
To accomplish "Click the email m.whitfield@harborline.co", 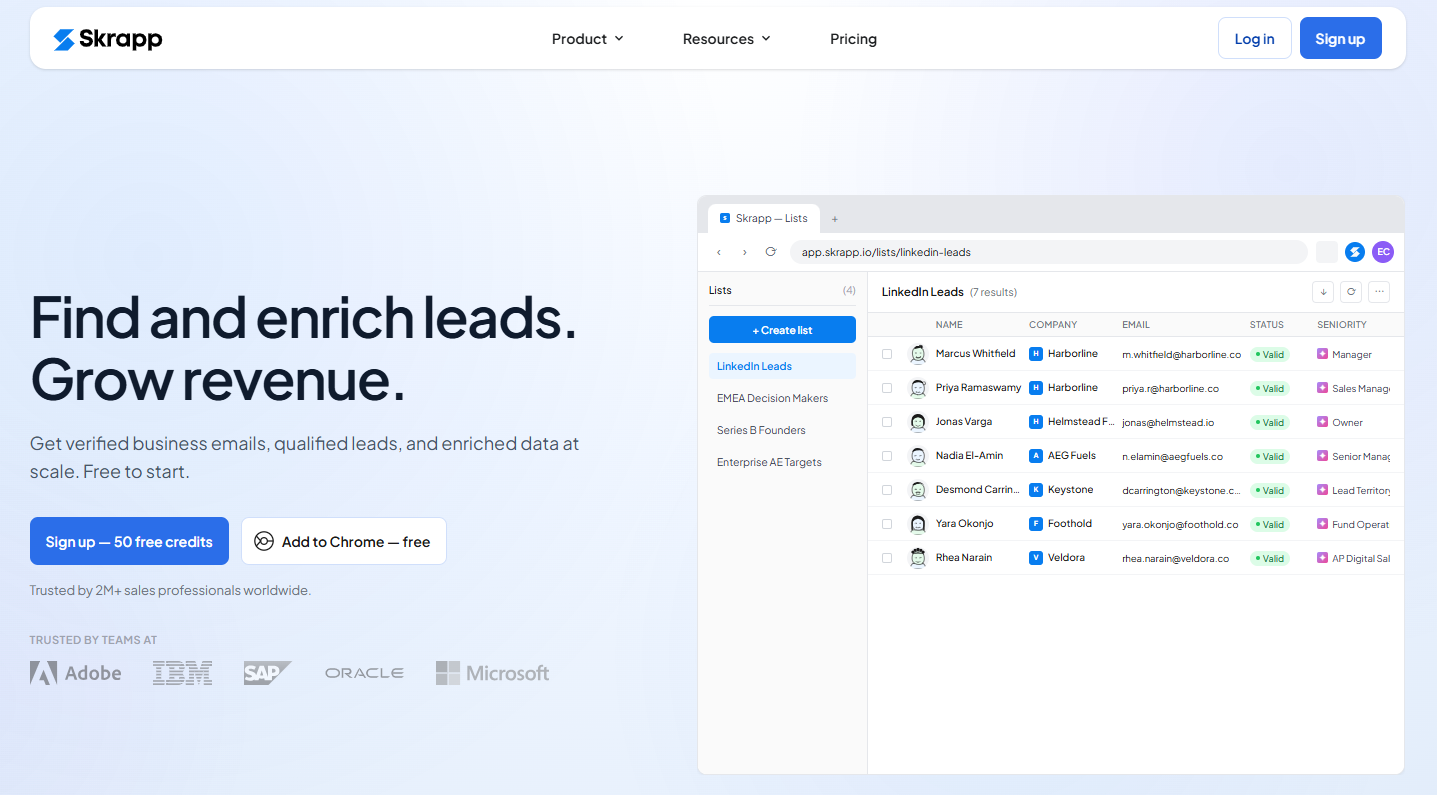I will click(x=1181, y=355).
